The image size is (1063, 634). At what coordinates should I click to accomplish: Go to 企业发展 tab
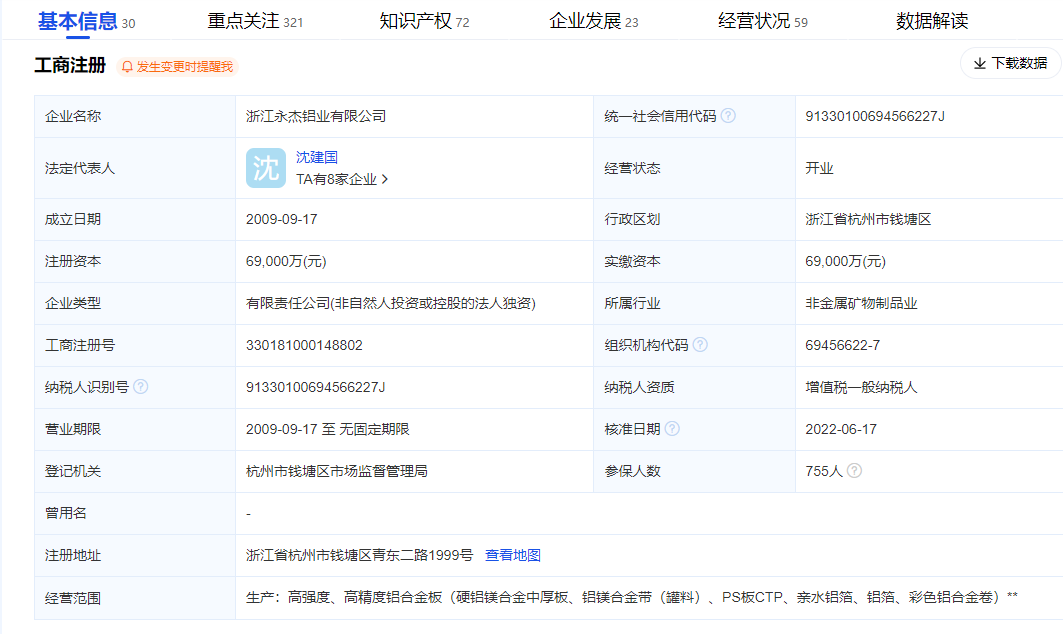(585, 21)
